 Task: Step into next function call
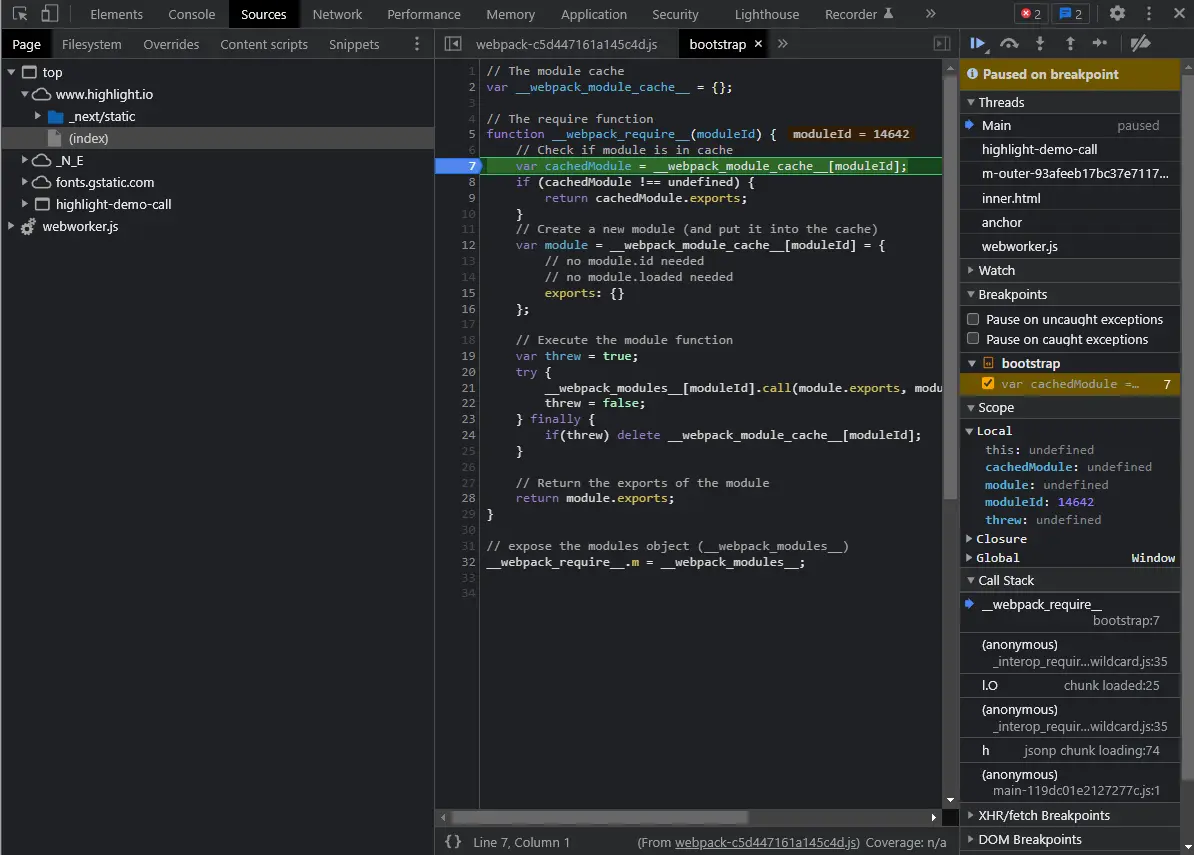[1040, 43]
